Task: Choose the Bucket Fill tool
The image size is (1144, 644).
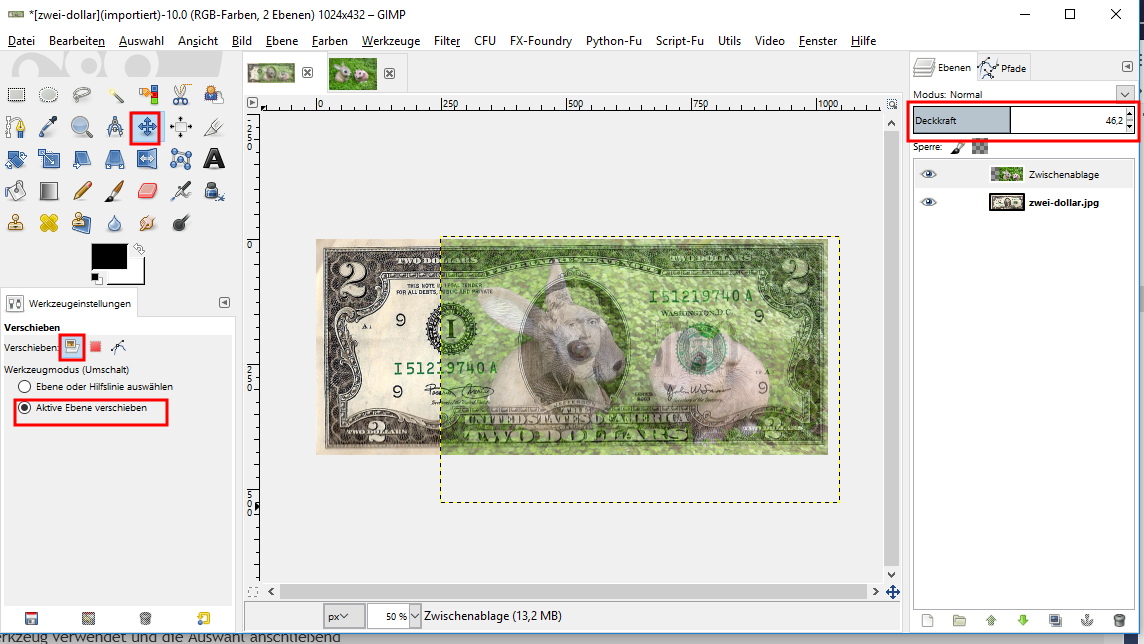Action: coord(16,191)
